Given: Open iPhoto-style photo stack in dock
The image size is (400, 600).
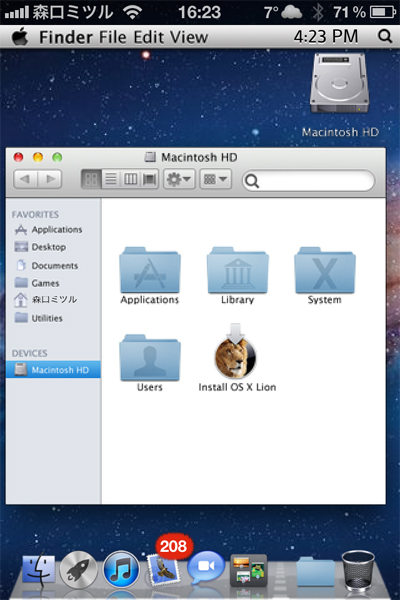Looking at the screenshot, I should point(249,571).
